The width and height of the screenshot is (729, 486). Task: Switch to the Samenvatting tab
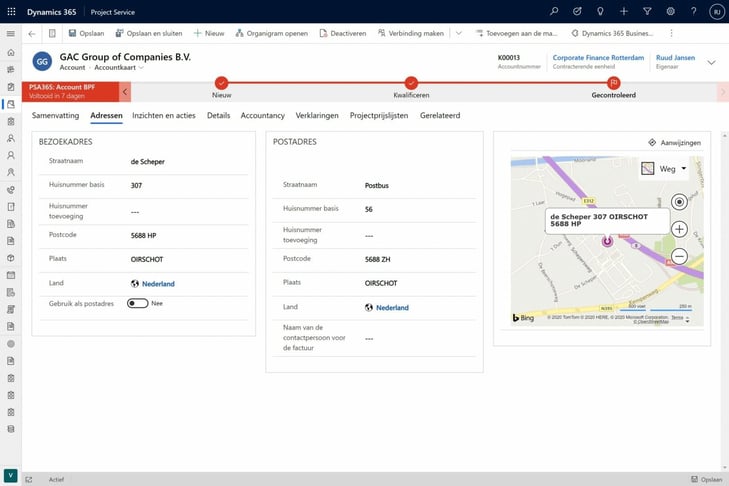[55, 115]
